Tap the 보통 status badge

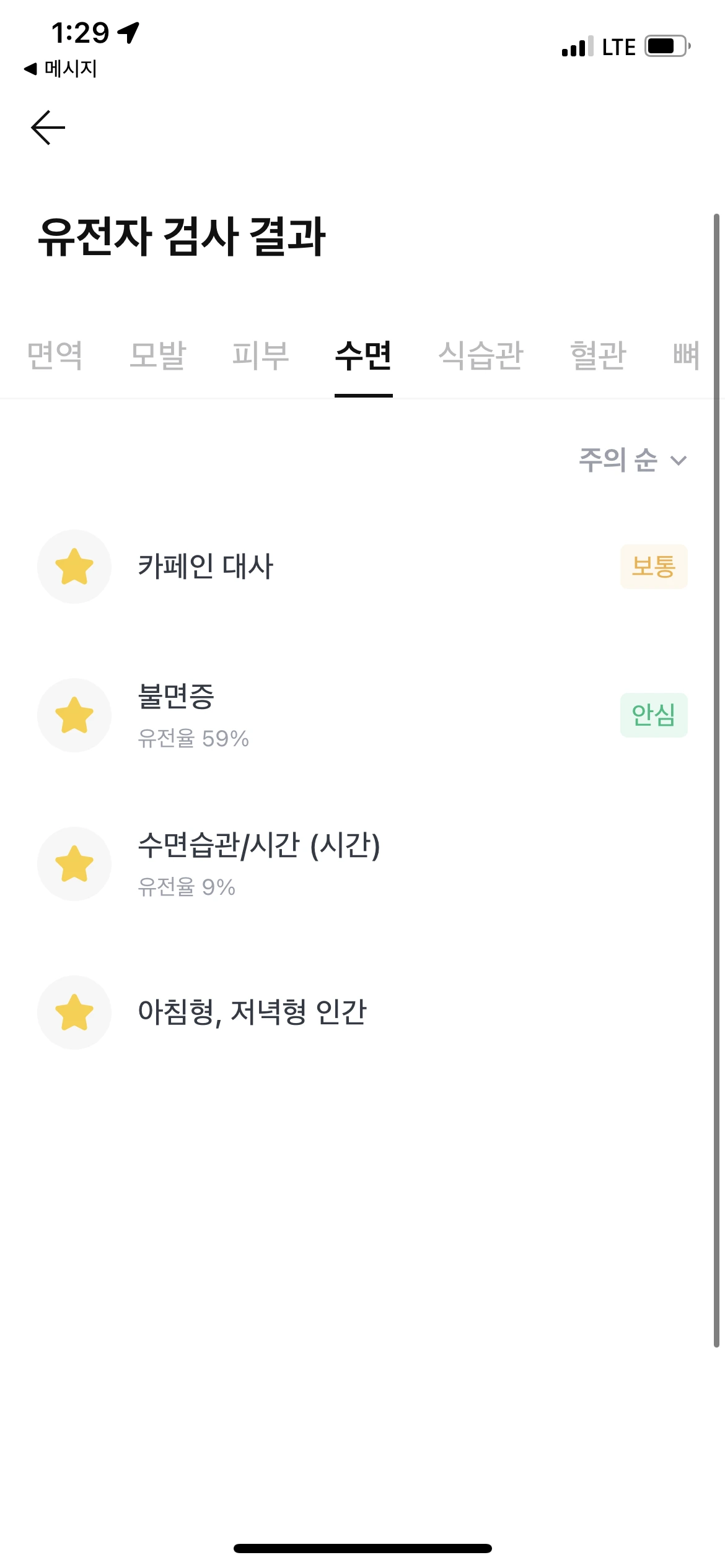(654, 567)
